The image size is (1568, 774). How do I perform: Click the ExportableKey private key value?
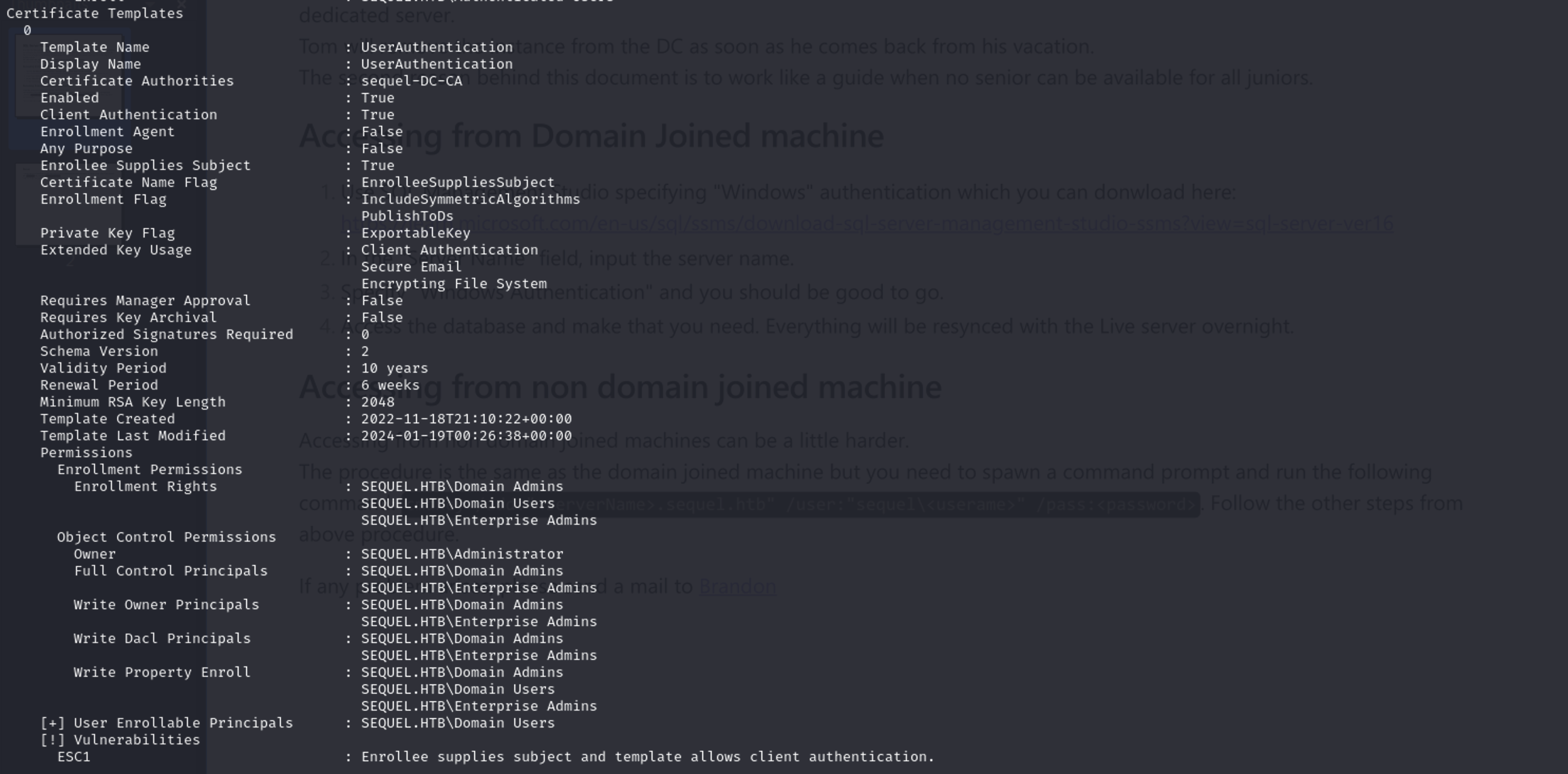pyautogui.click(x=415, y=232)
